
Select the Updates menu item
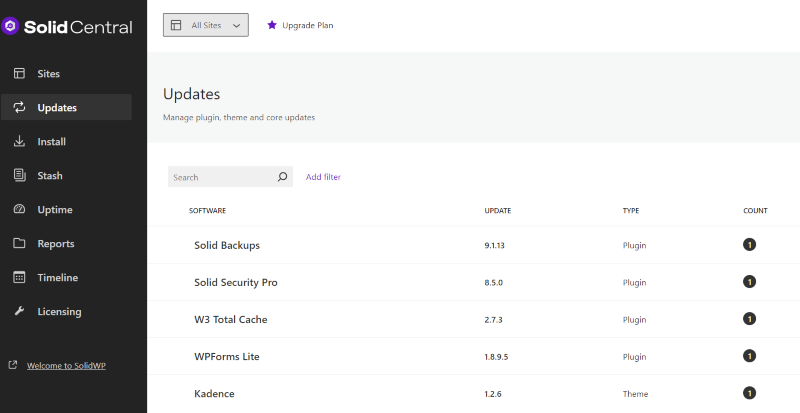(66, 107)
